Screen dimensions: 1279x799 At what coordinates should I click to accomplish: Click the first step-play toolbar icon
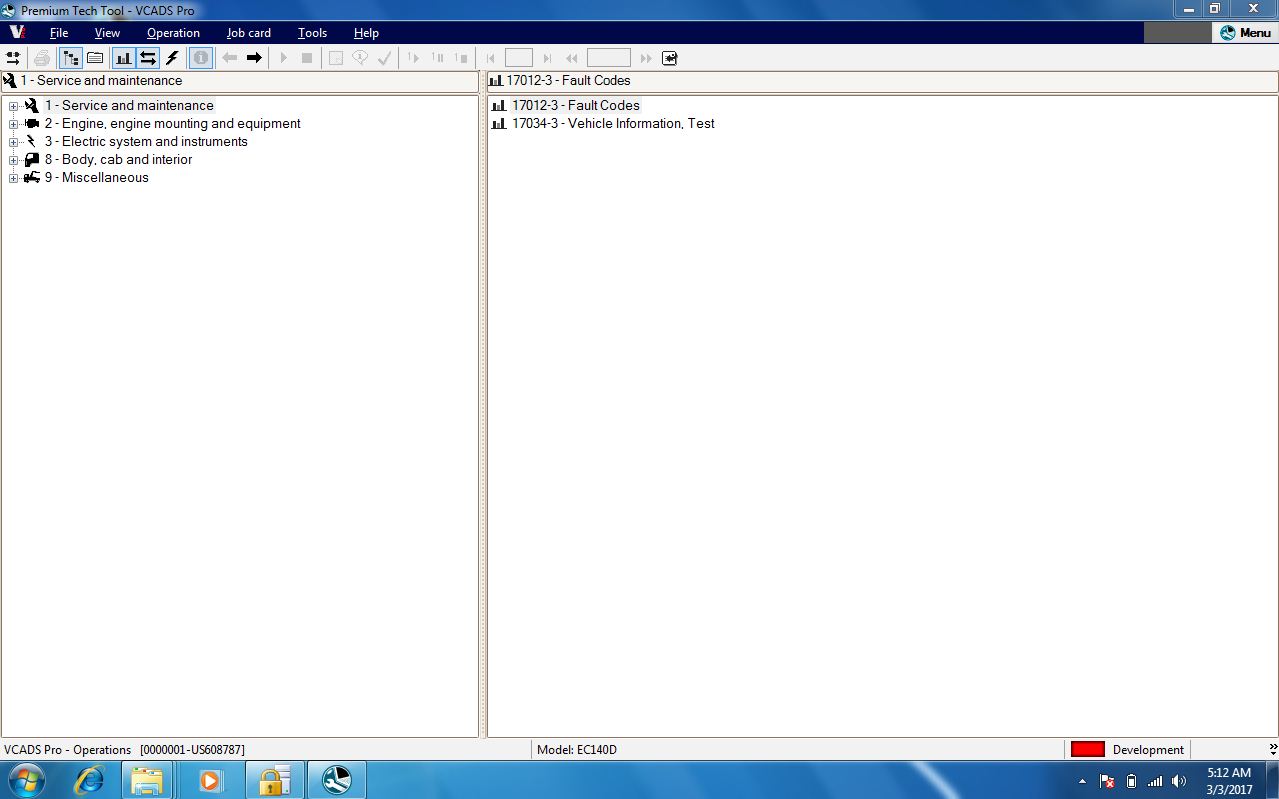click(413, 58)
